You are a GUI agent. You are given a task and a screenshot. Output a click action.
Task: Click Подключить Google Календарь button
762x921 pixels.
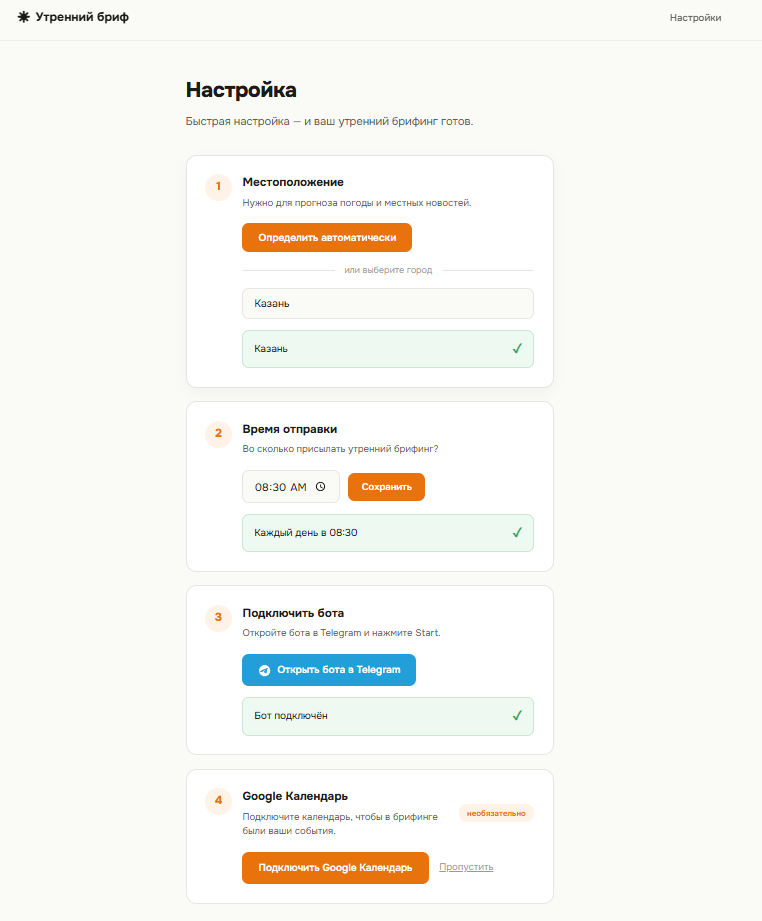click(335, 868)
